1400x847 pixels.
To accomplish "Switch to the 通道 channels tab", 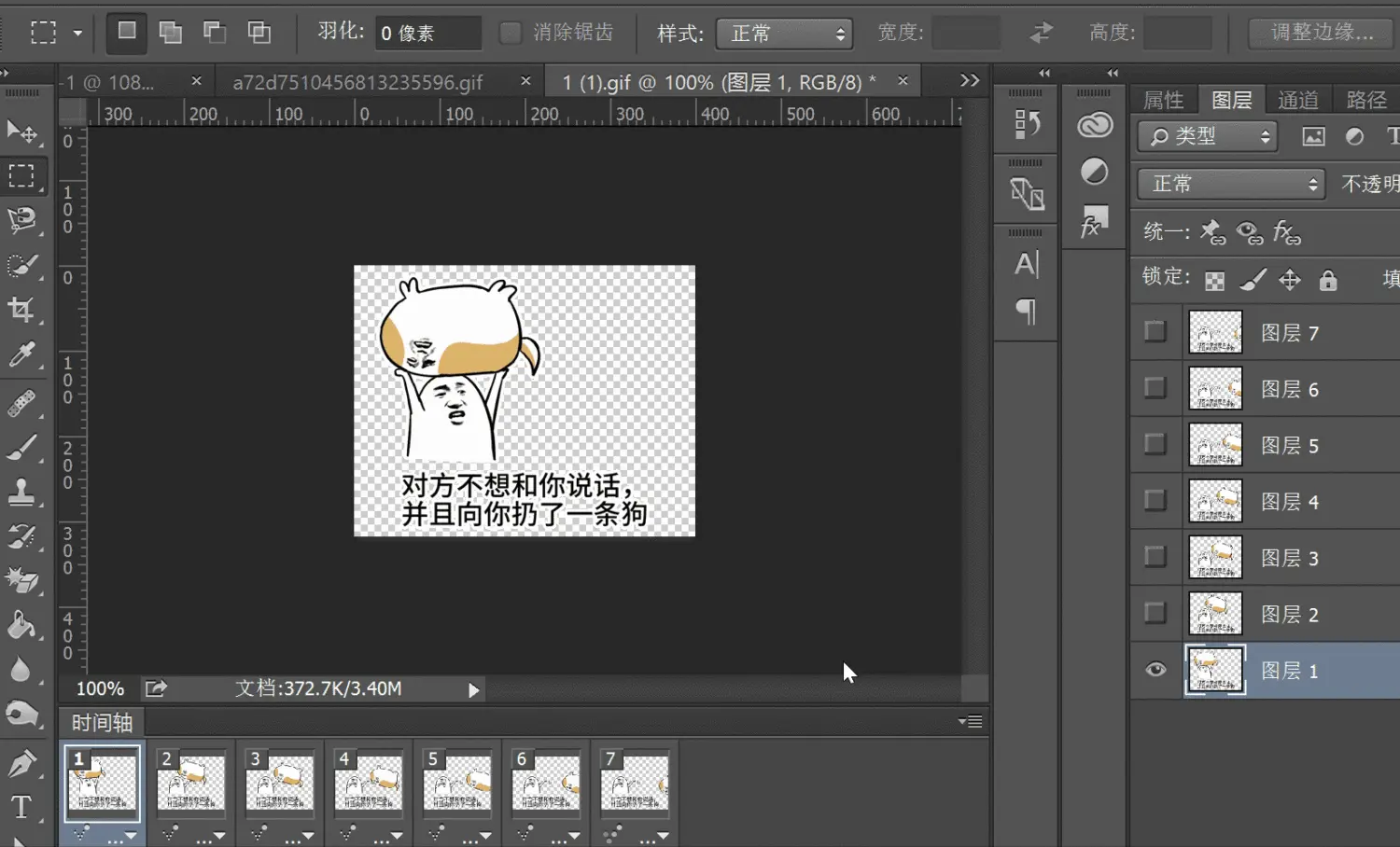I will coord(1297,100).
